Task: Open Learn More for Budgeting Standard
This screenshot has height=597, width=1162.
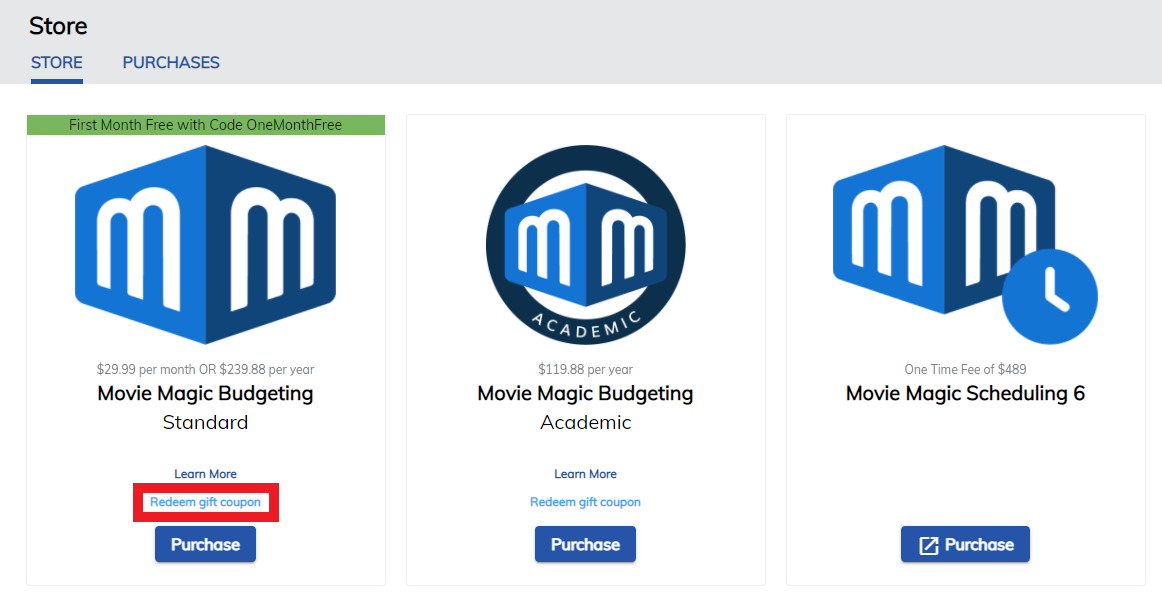Action: pos(205,473)
